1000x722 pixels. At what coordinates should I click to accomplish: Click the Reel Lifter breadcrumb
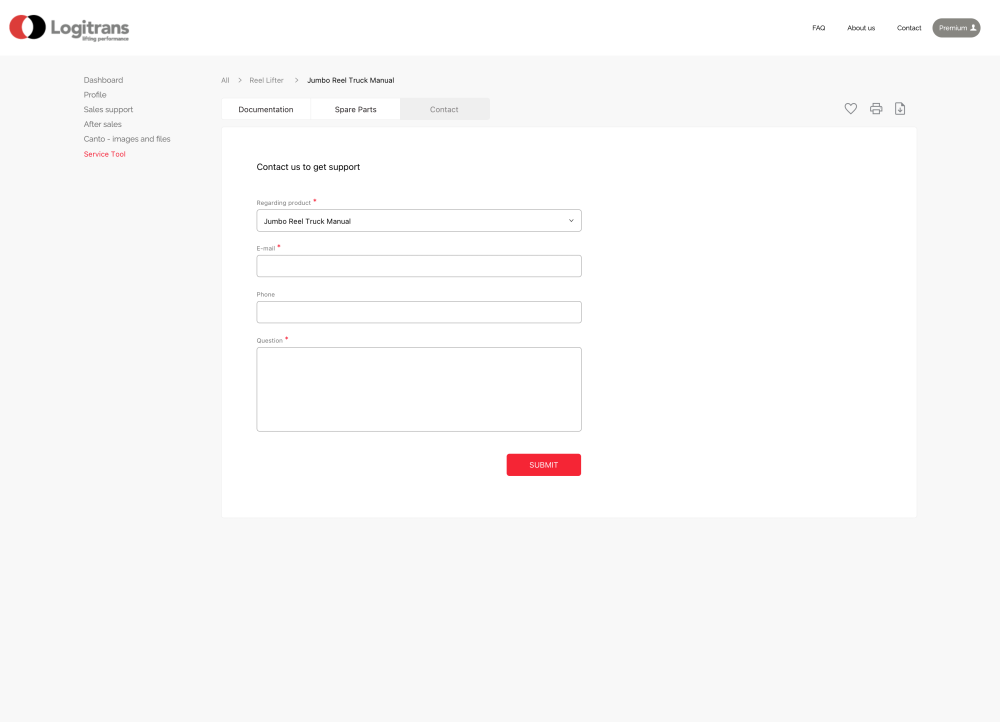pos(266,80)
